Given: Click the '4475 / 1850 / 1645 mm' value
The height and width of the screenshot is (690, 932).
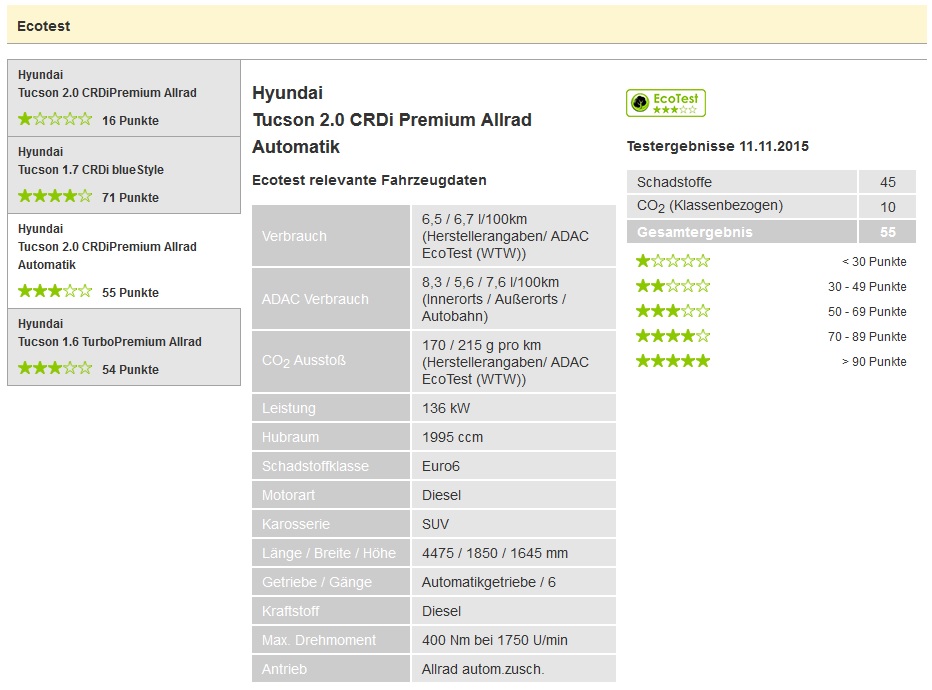Looking at the screenshot, I should click(495, 553).
